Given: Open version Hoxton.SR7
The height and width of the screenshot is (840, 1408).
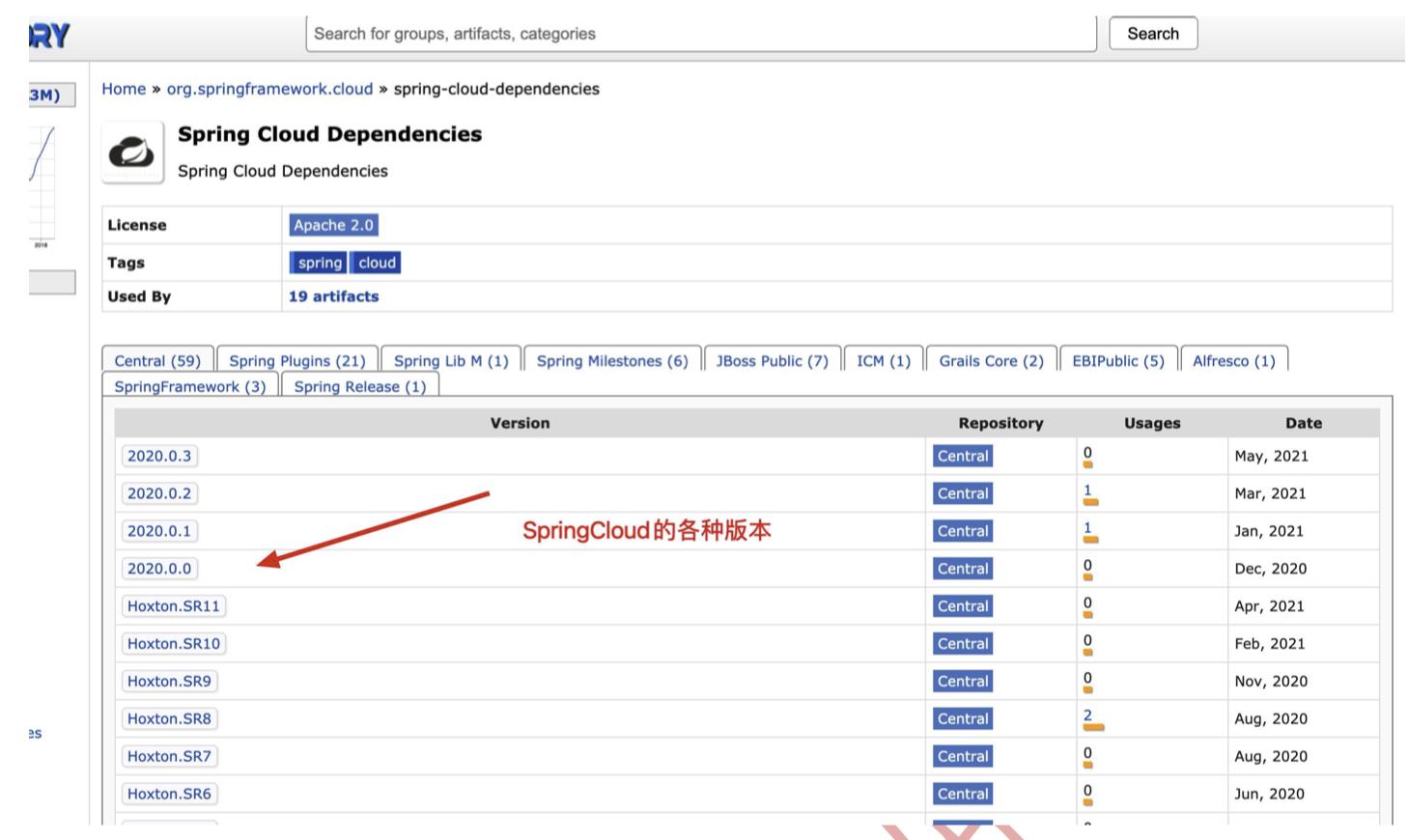Looking at the screenshot, I should (x=169, y=757).
